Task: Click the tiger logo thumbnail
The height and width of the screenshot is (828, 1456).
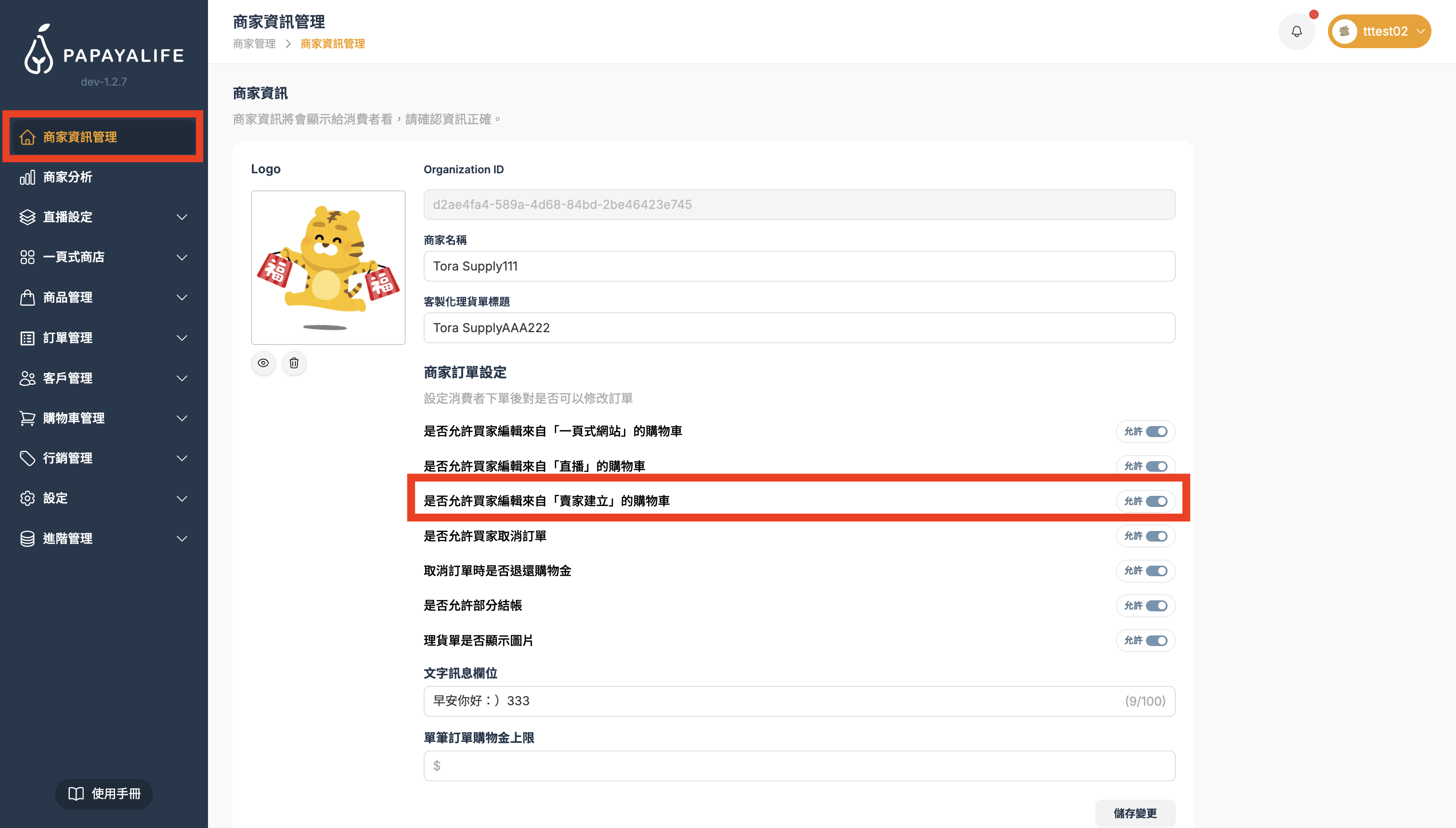Action: [328, 267]
